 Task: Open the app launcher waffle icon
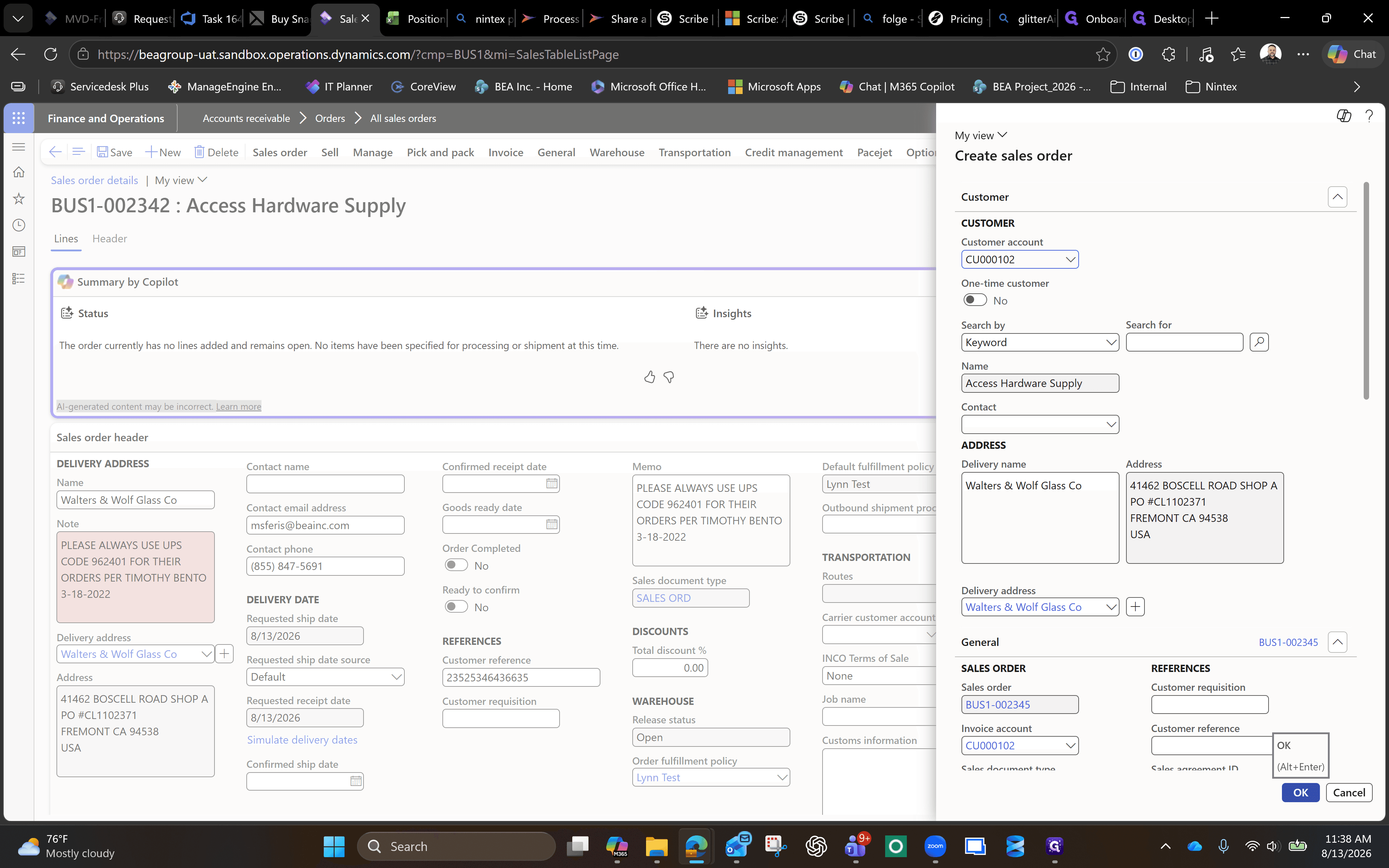pyautogui.click(x=18, y=118)
